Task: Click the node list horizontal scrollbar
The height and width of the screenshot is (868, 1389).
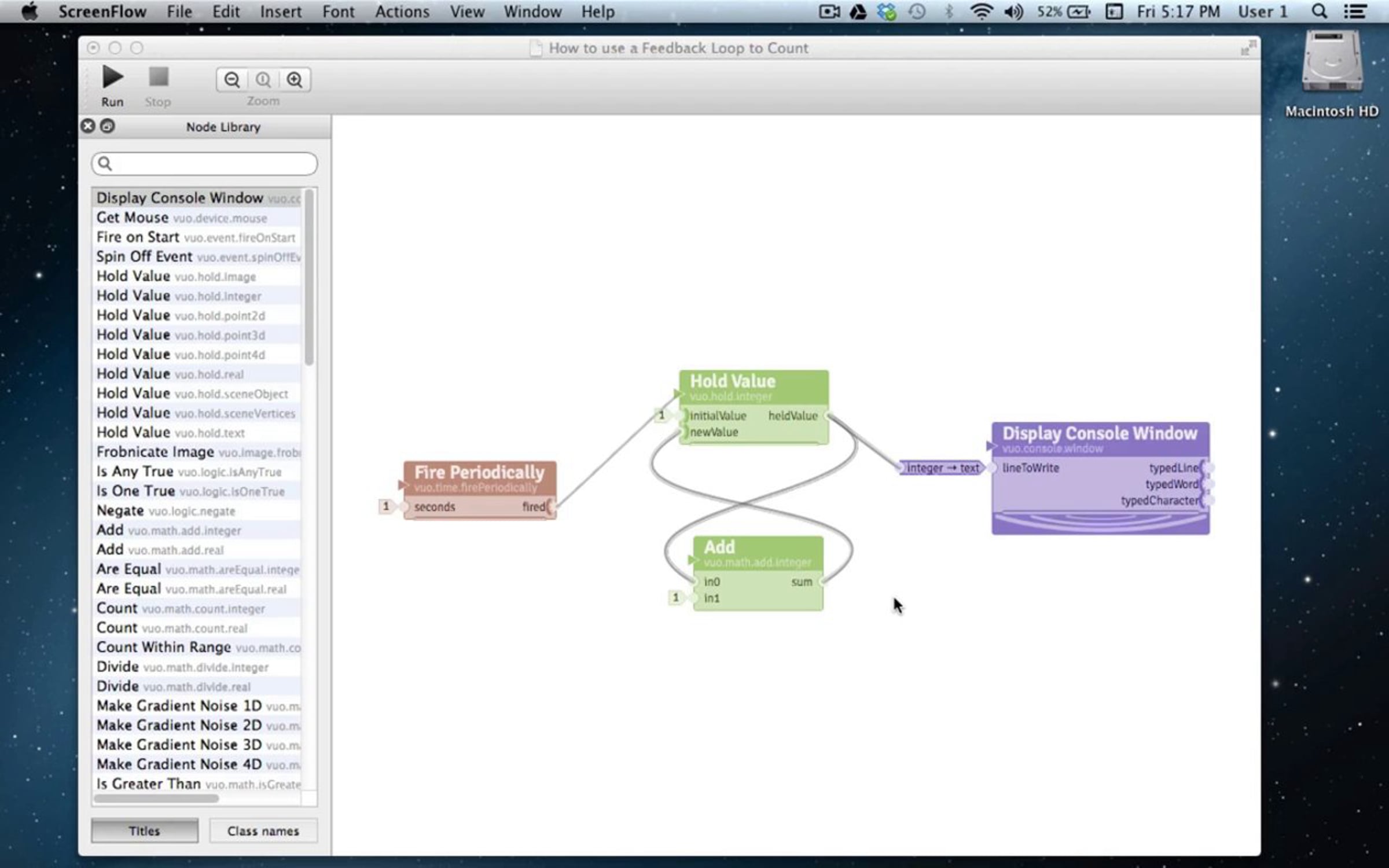Action: pos(156,799)
